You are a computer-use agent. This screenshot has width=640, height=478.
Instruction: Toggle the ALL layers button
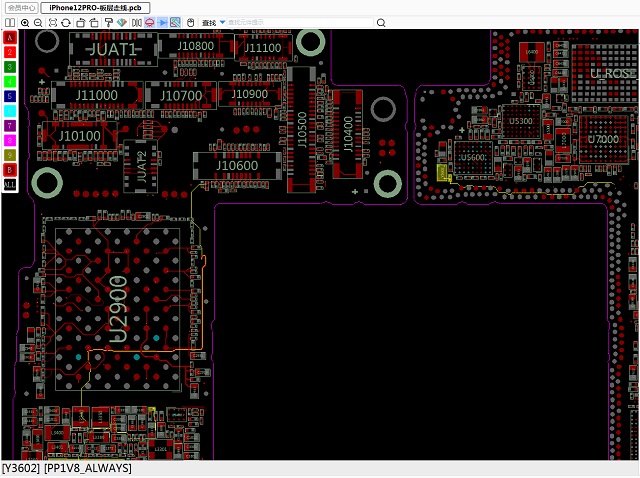pos(10,185)
